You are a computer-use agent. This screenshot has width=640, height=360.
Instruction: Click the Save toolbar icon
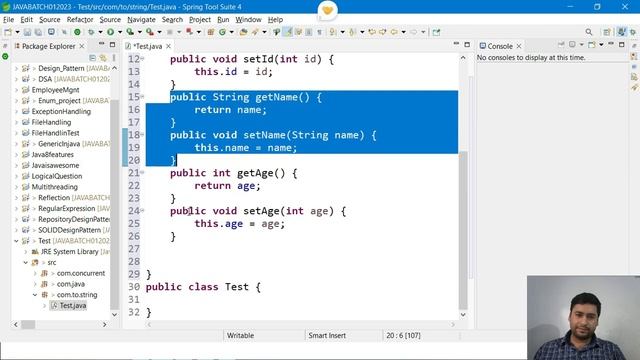coord(27,32)
